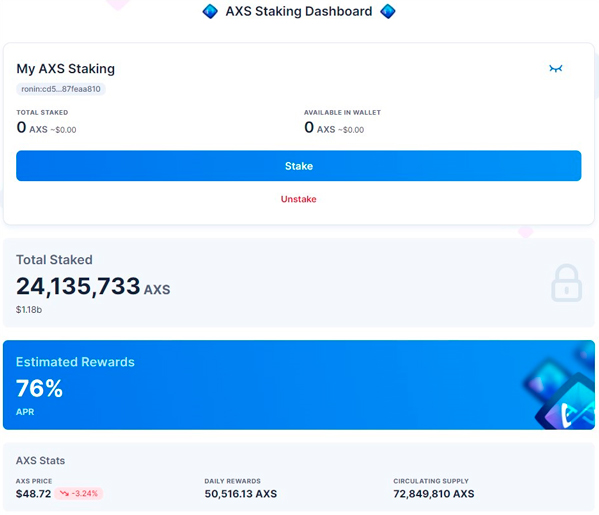Click the My AXS Staking heading
The image size is (599, 515).
(65, 69)
